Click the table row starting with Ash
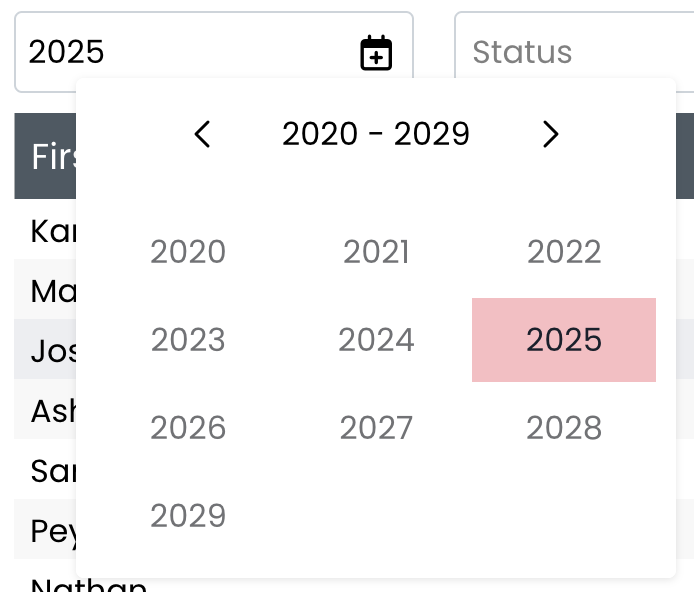 [44, 411]
